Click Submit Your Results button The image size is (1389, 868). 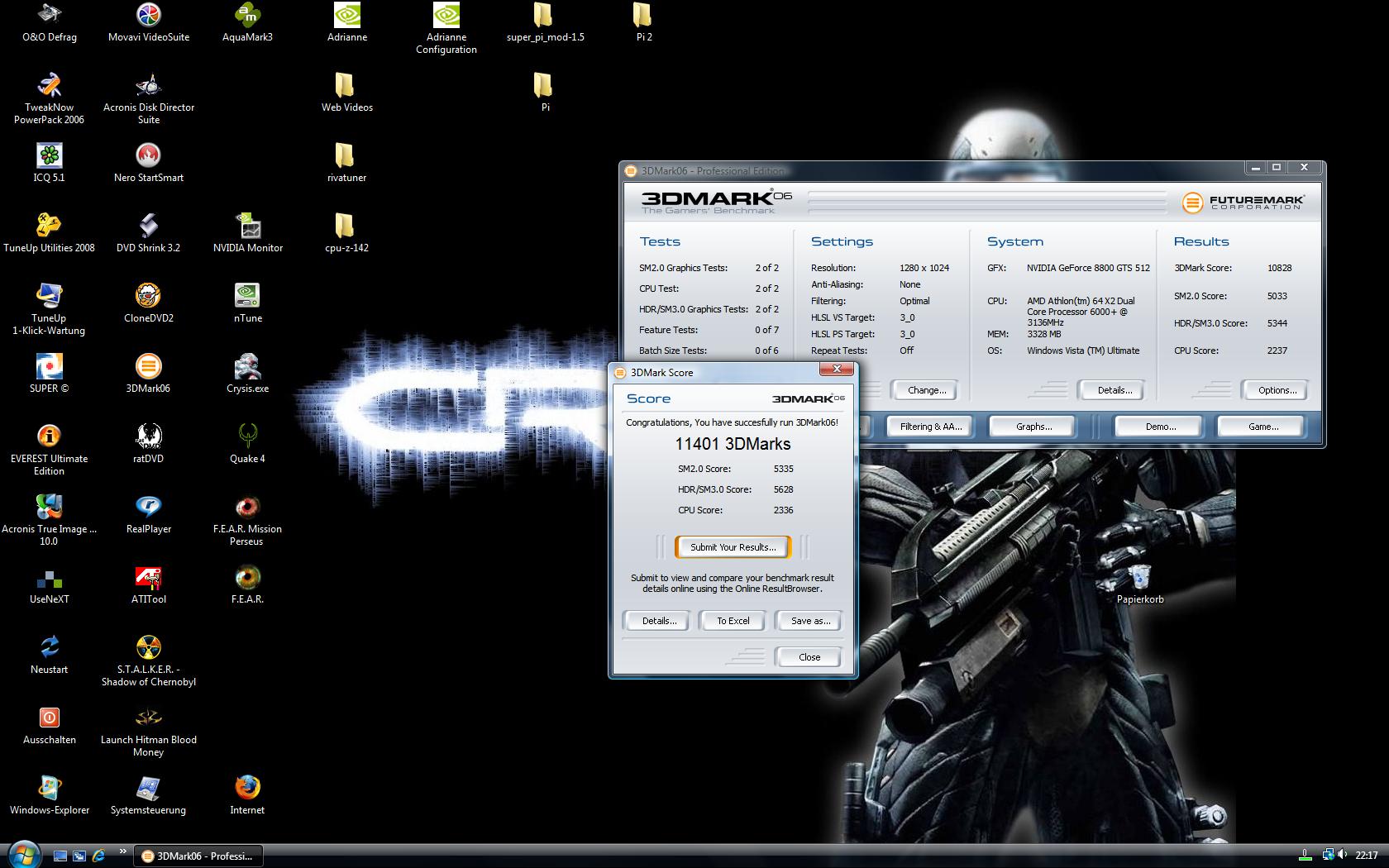pos(733,547)
